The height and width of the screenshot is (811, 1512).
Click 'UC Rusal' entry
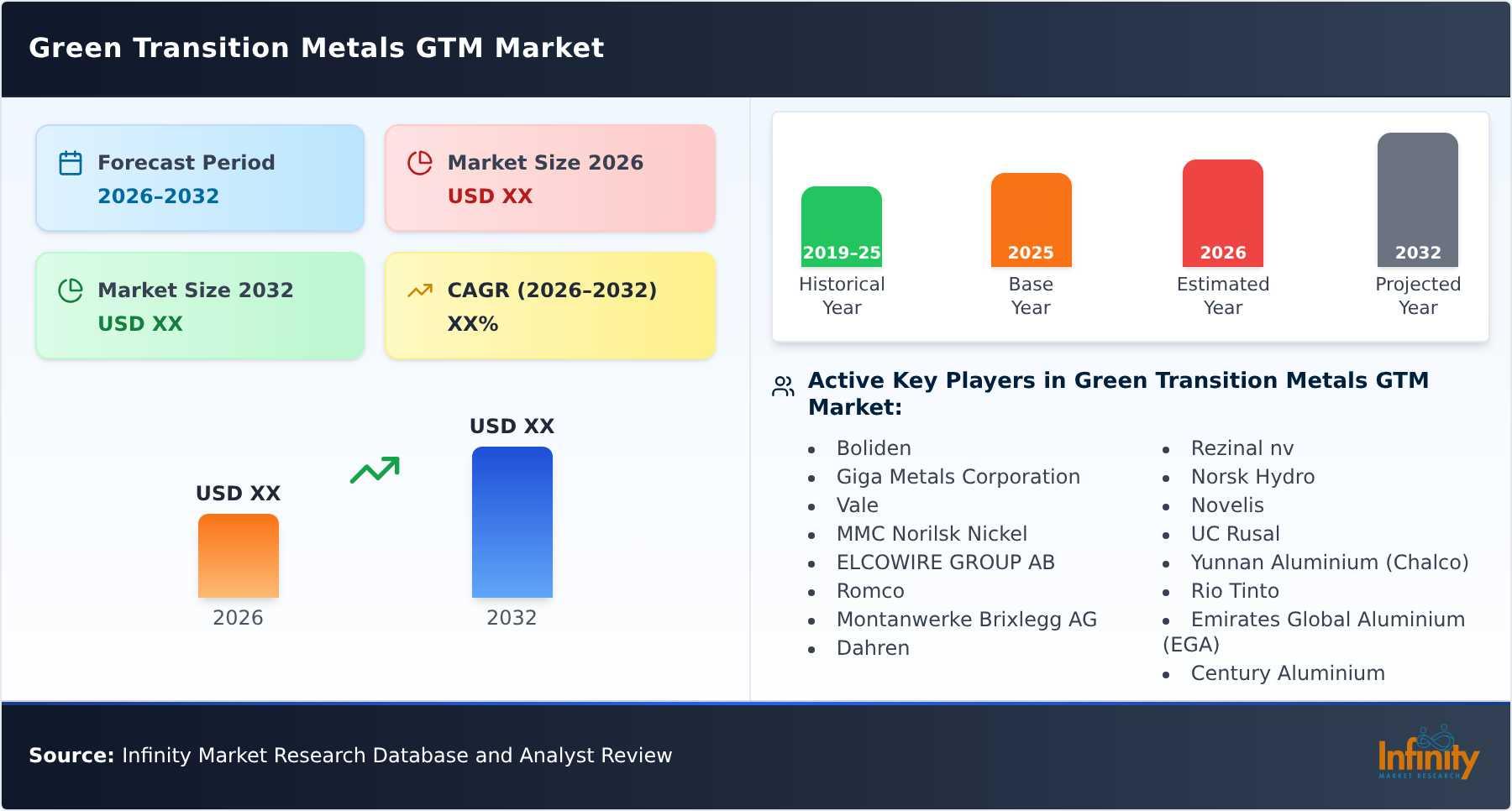click(x=1235, y=534)
